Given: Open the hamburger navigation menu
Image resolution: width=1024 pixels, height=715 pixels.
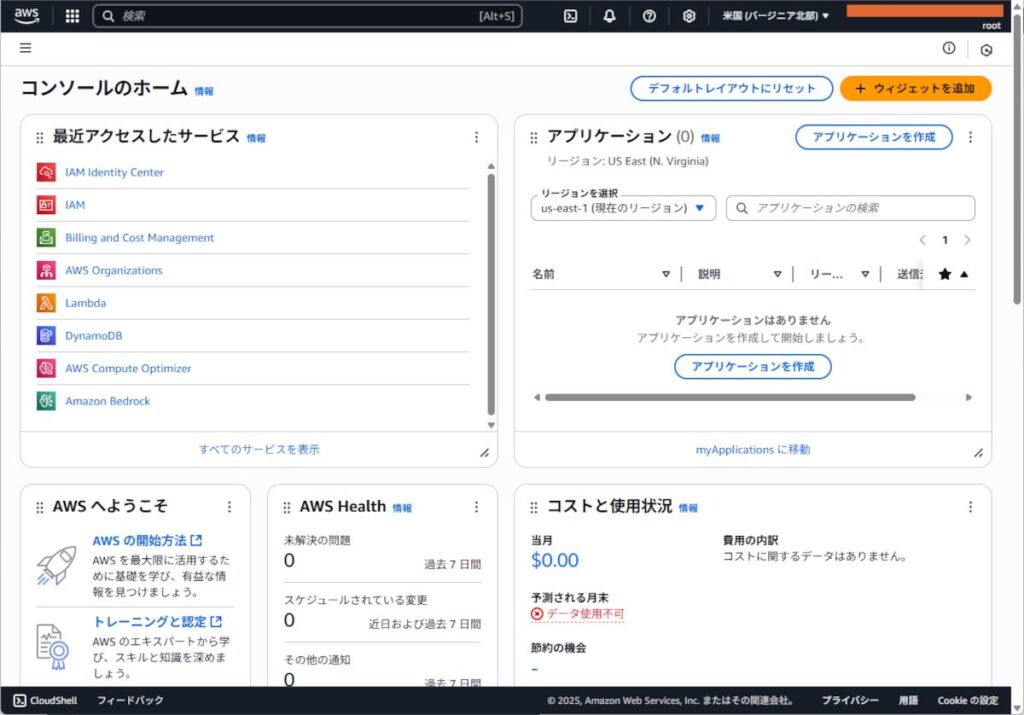Looking at the screenshot, I should 25,48.
